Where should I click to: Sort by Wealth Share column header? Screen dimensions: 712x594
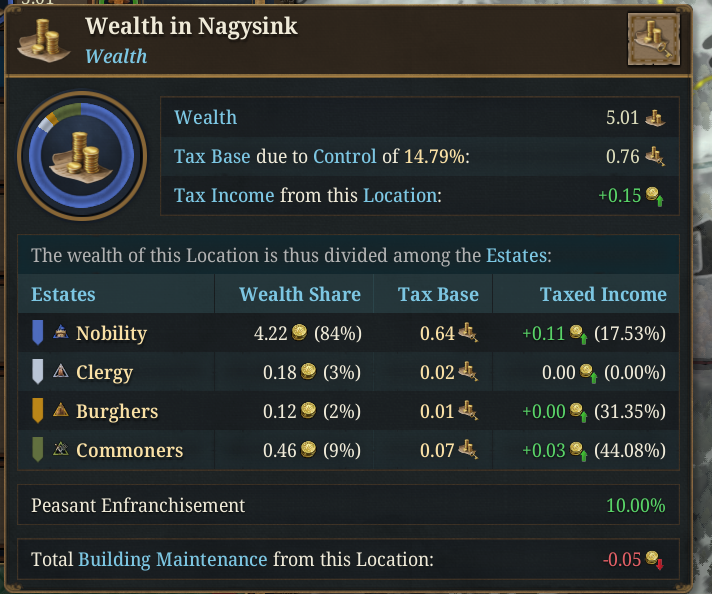point(299,294)
